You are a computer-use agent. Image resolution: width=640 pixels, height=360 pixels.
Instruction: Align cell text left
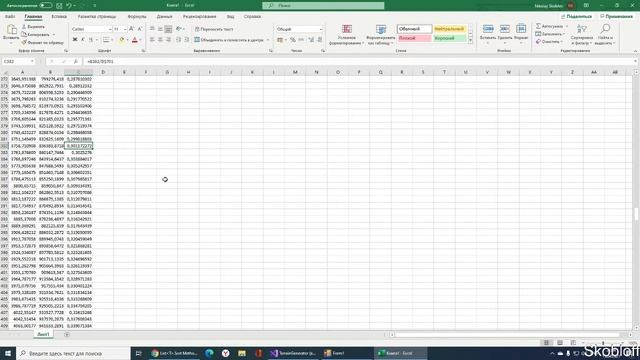coord(152,40)
